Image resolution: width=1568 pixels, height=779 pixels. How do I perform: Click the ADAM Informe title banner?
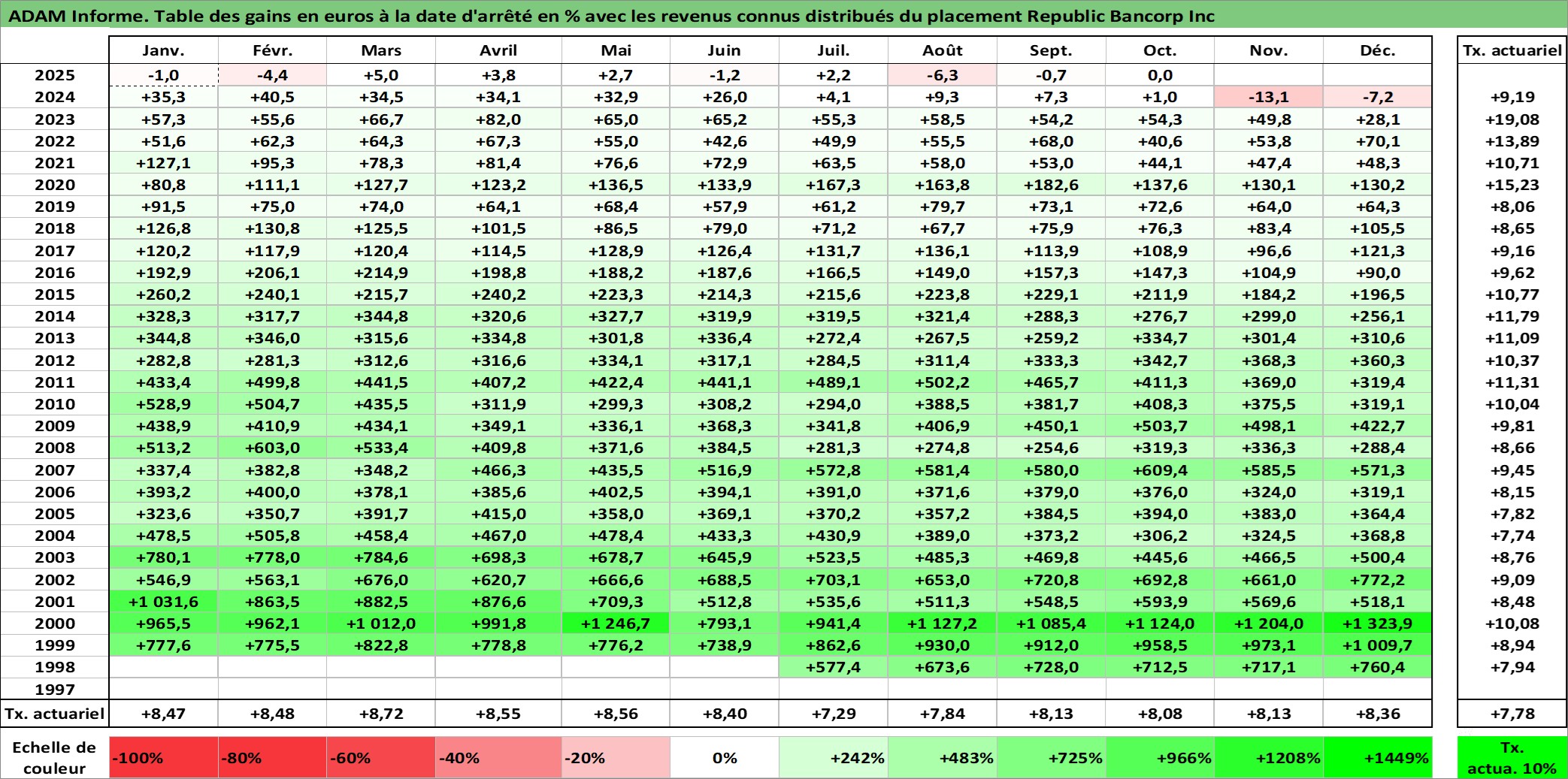click(784, 15)
